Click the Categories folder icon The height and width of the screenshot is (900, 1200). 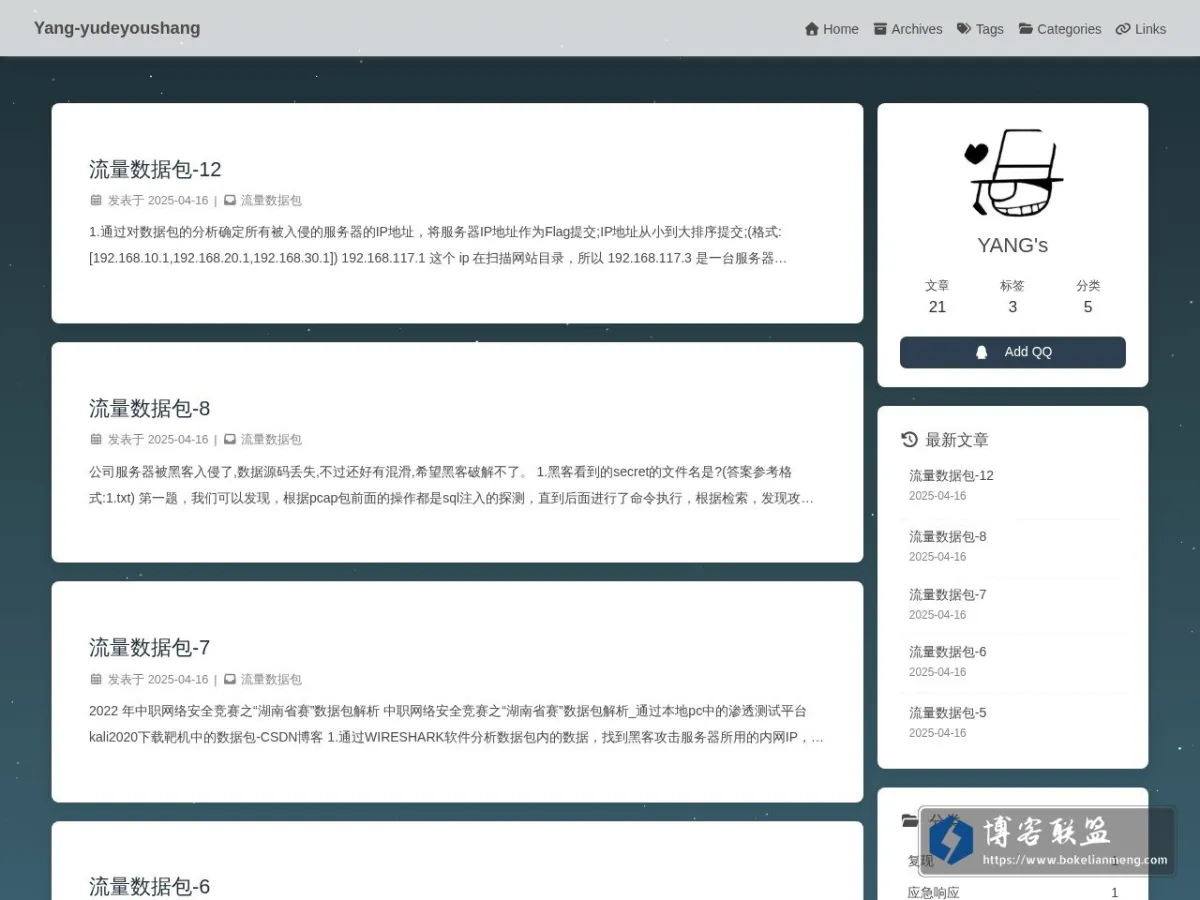point(1026,29)
